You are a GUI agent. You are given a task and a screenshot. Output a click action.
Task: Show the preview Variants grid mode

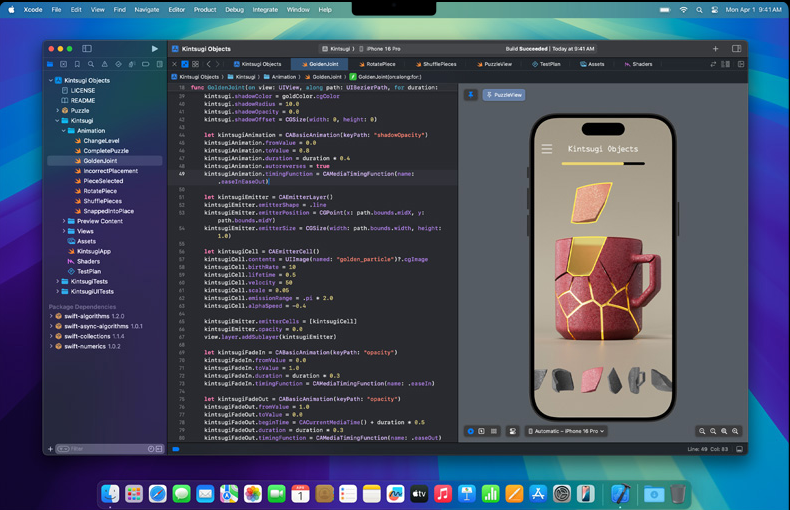(494, 431)
